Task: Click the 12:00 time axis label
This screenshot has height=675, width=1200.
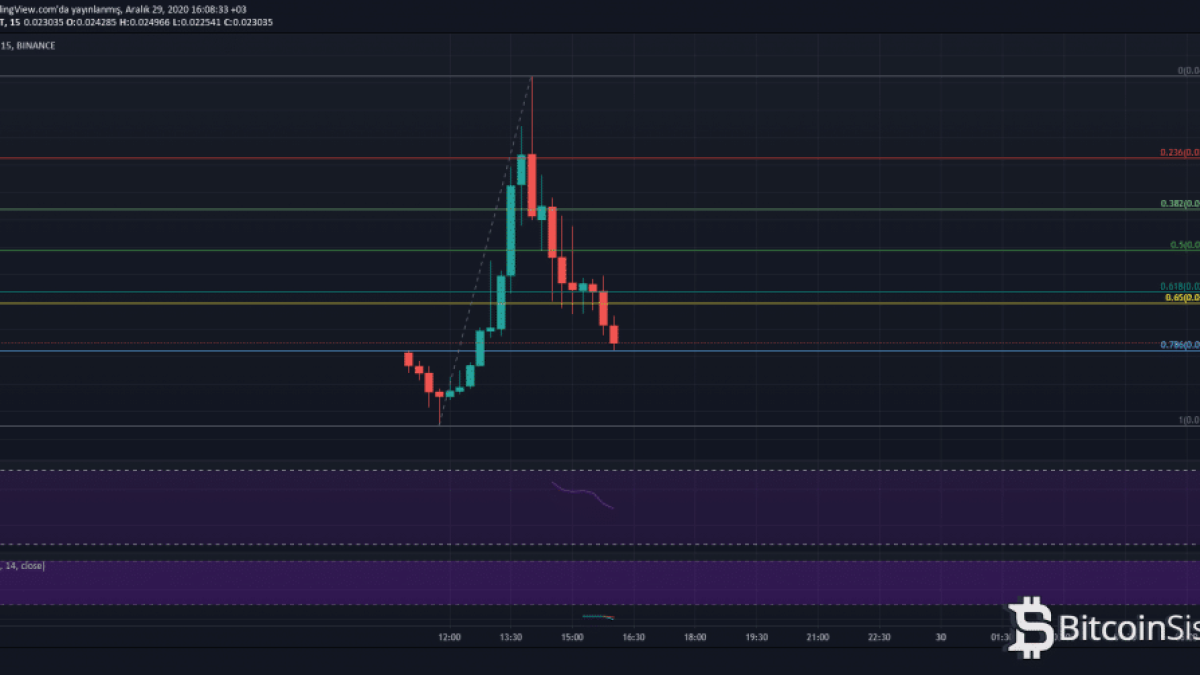Action: [x=449, y=637]
